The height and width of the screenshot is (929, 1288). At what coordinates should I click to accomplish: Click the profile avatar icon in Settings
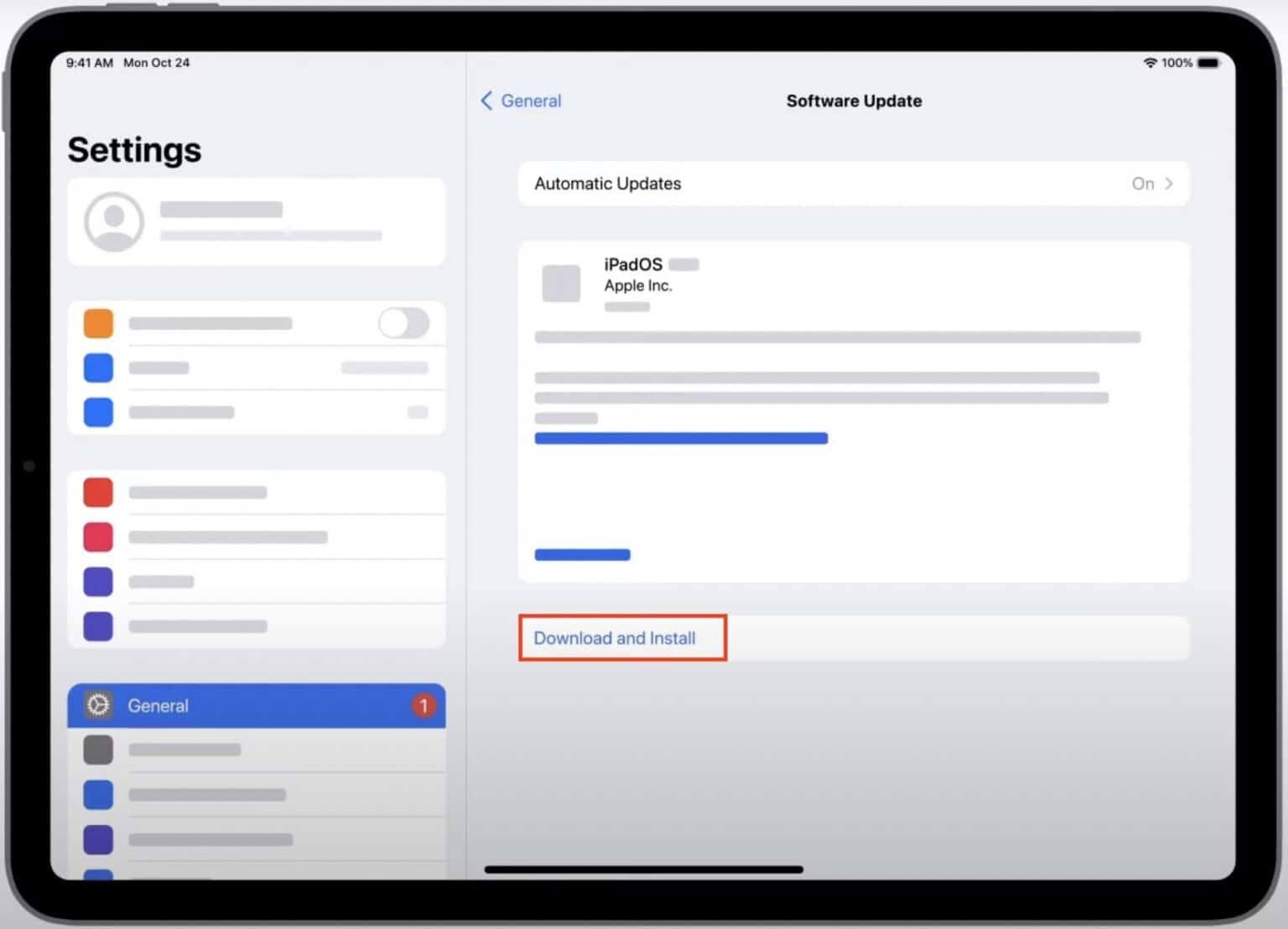click(115, 221)
